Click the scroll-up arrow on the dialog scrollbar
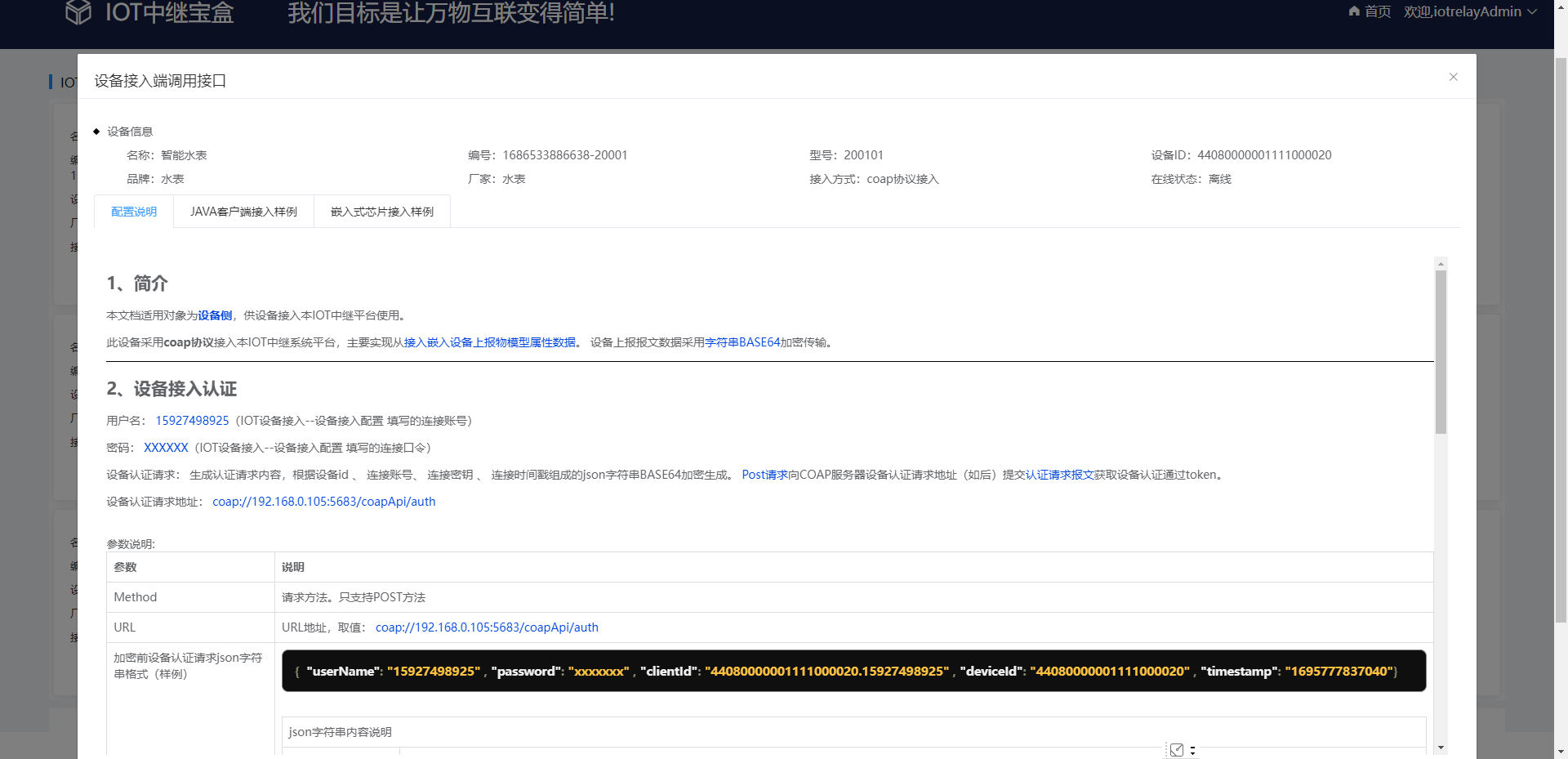The height and width of the screenshot is (759, 1568). (1442, 264)
